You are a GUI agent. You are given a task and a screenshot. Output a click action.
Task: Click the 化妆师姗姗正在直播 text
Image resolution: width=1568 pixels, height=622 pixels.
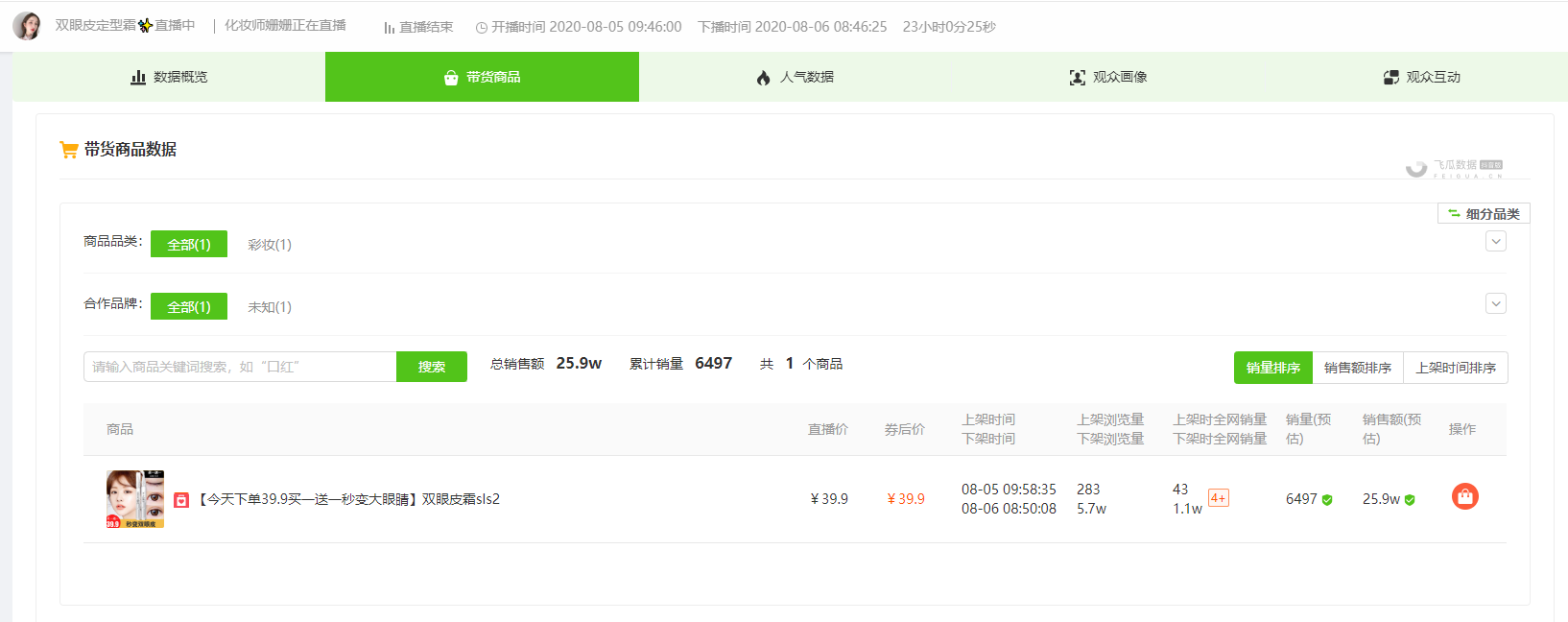(285, 26)
